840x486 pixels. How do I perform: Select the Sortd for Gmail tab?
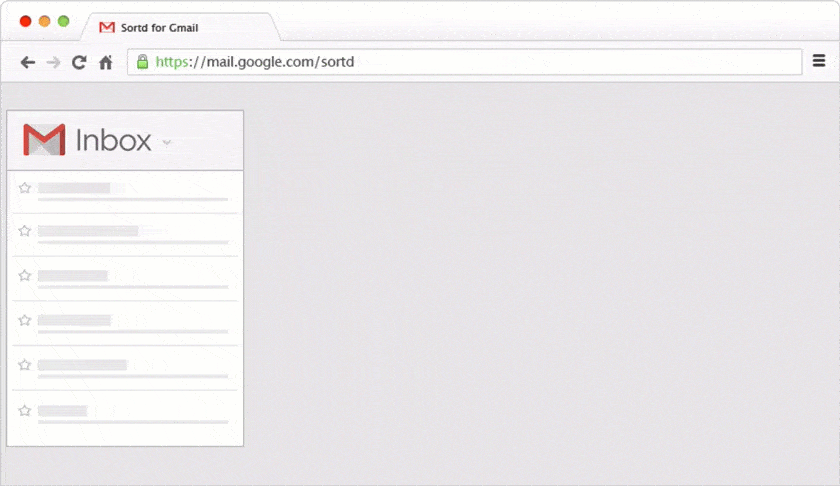[x=180, y=27]
